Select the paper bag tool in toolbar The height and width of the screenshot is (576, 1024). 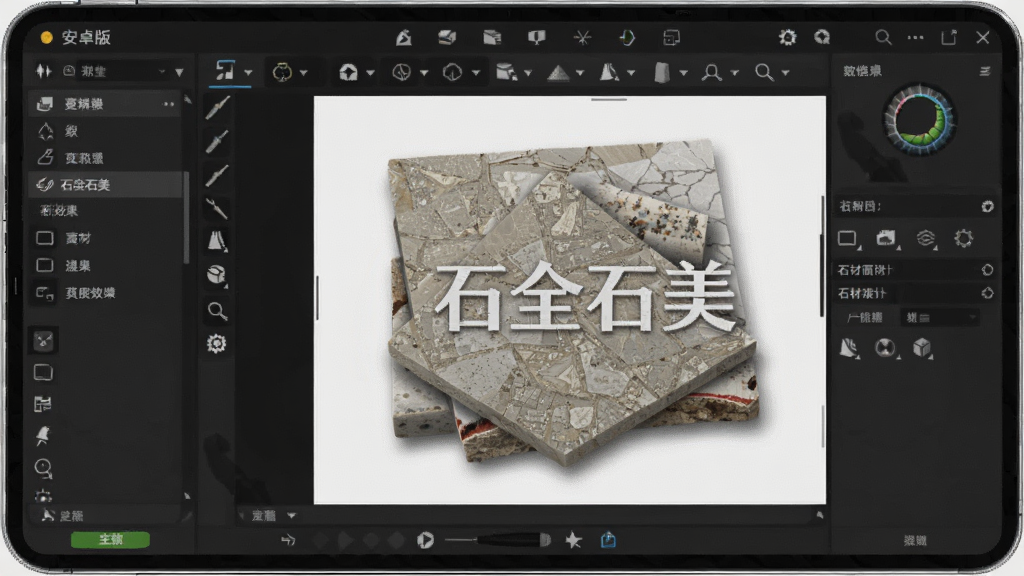(x=662, y=72)
